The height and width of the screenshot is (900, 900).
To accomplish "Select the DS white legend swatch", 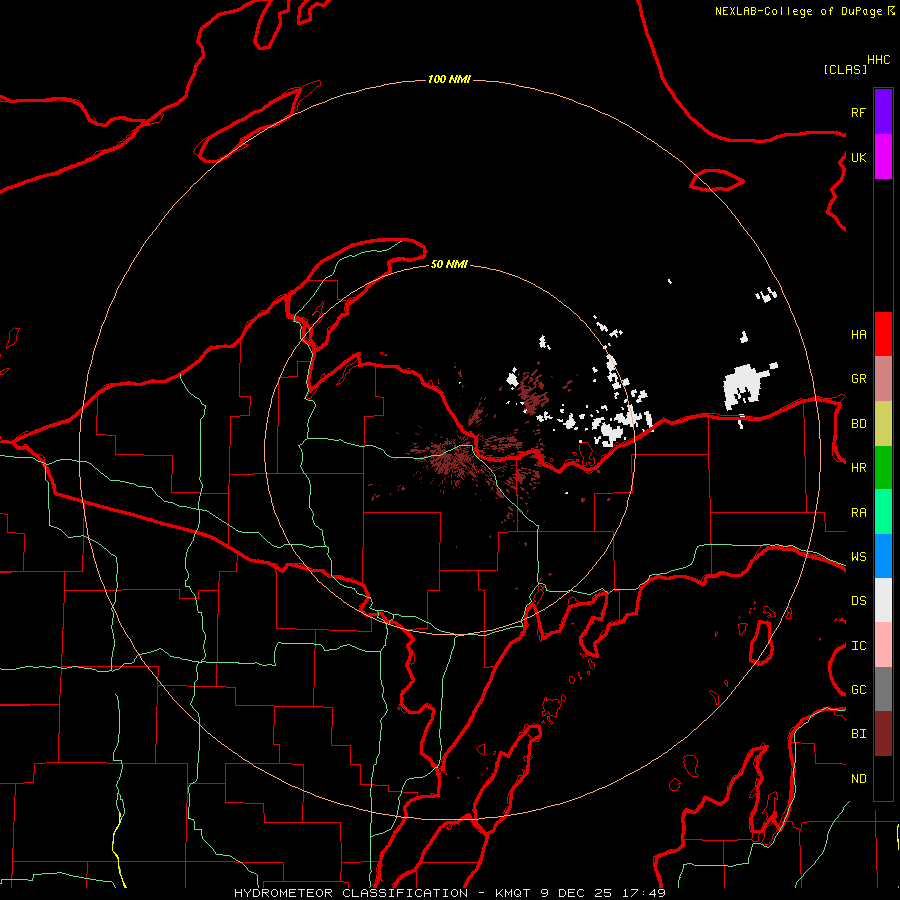I will coord(883,600).
